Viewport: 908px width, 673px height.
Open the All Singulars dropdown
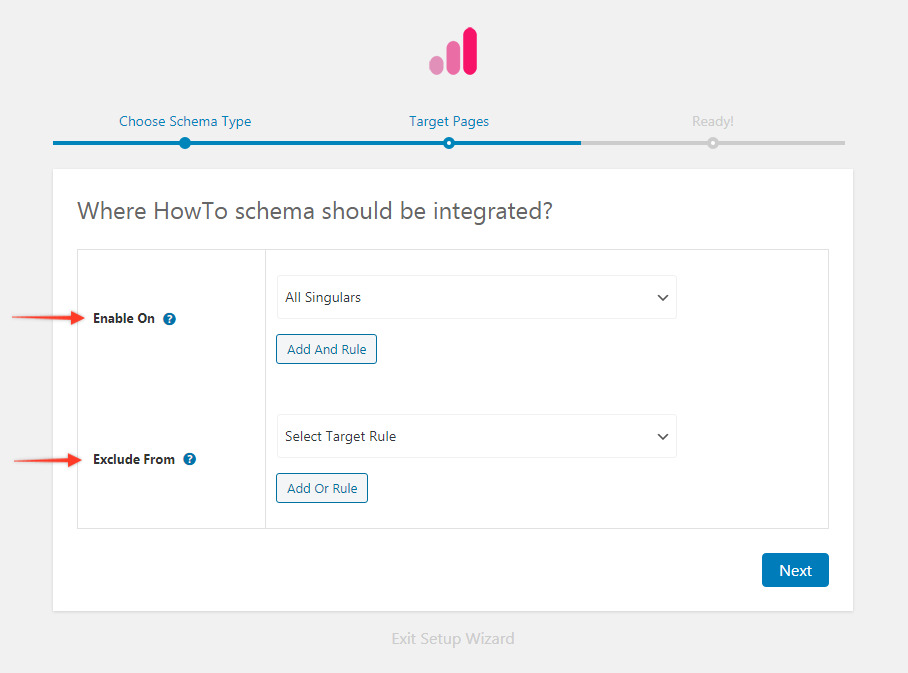point(476,297)
